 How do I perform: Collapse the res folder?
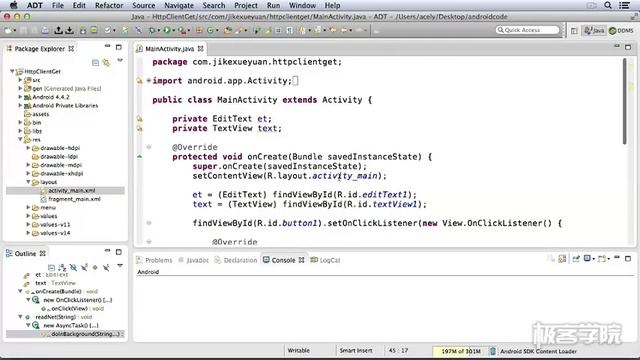pos(20,139)
